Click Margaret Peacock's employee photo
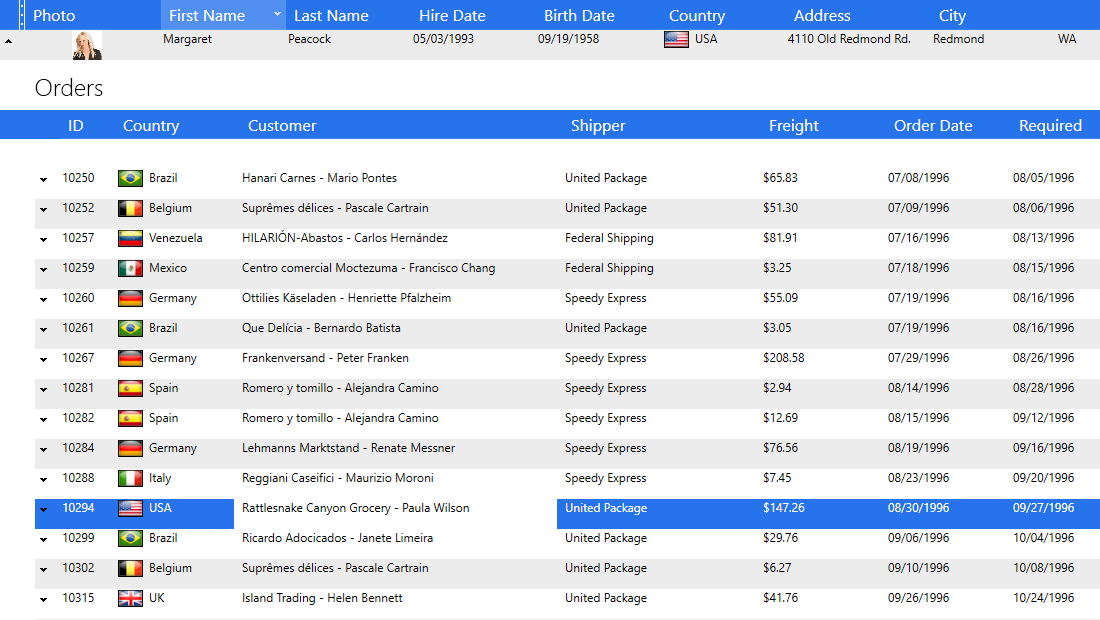1100x620 pixels. pos(87,45)
